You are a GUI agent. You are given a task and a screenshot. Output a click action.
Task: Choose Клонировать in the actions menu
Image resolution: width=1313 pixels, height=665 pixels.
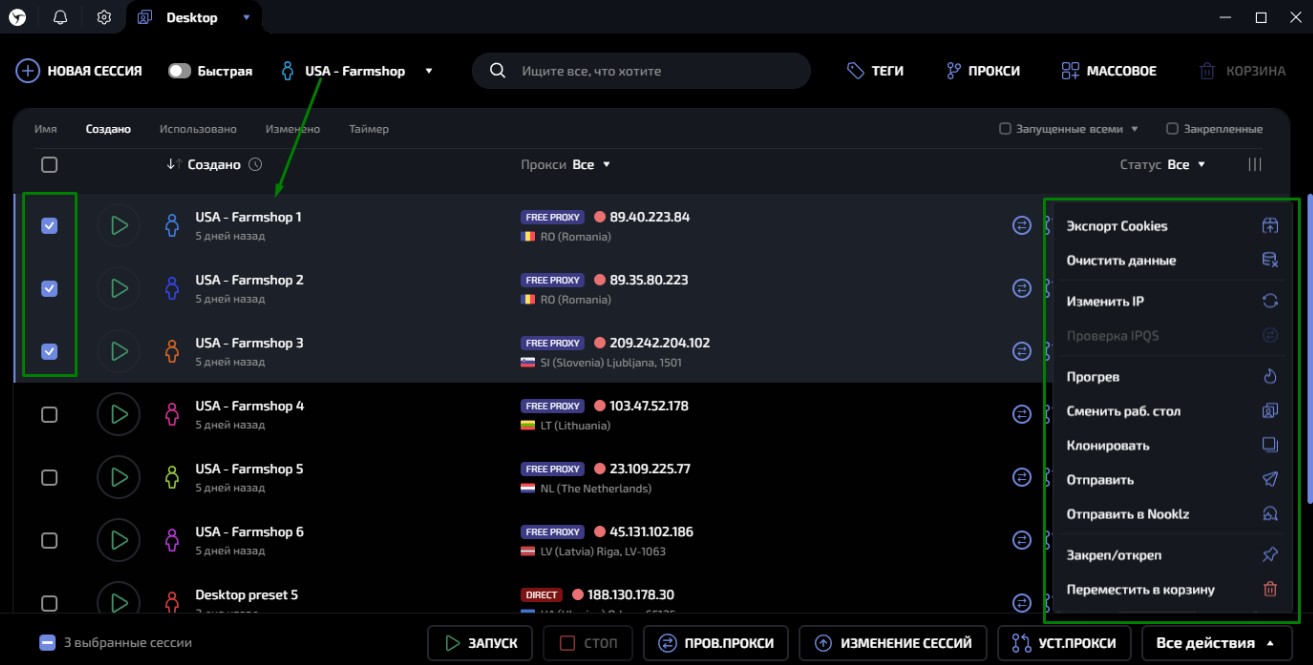coord(1107,445)
